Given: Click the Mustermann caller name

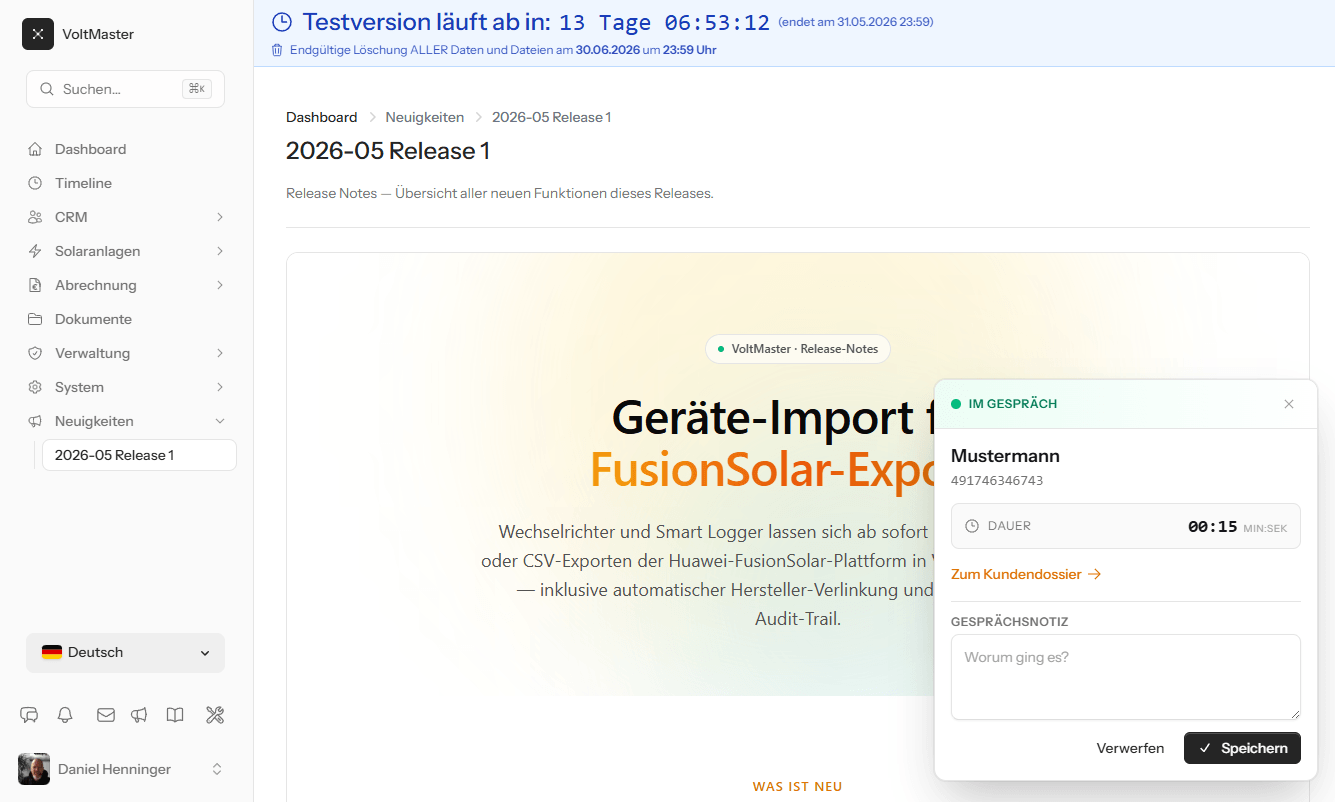Looking at the screenshot, I should (x=1005, y=456).
